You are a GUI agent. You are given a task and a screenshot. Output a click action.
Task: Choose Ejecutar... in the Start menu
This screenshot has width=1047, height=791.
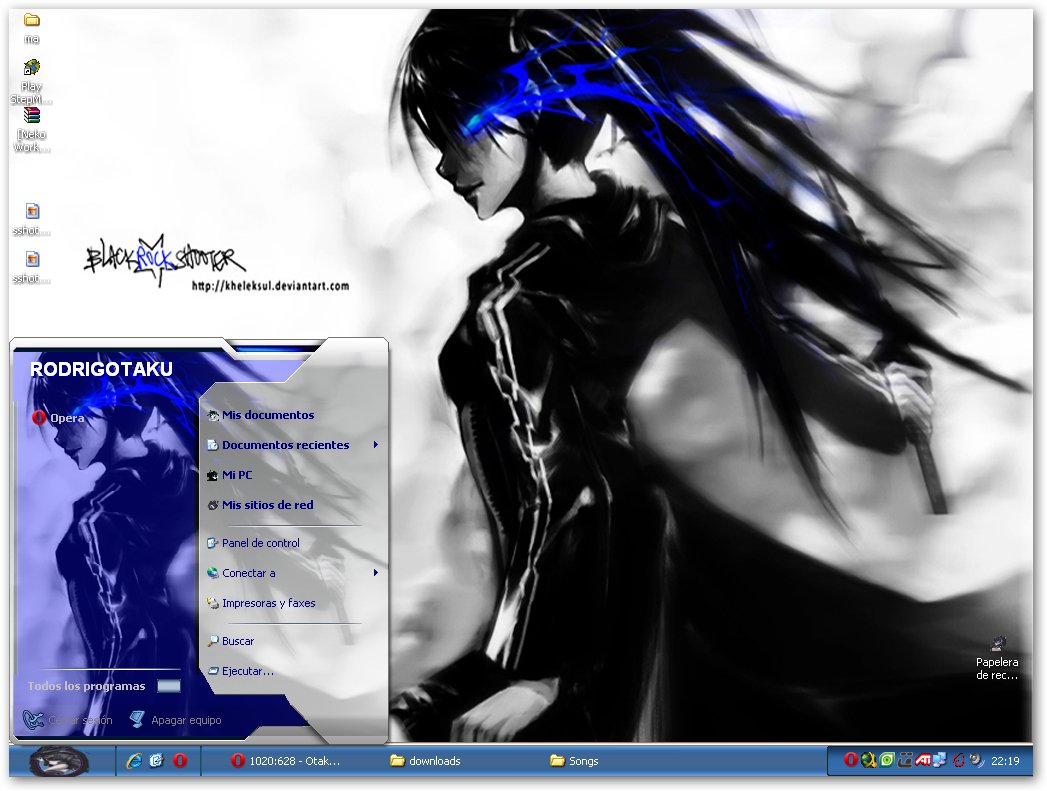pos(240,671)
